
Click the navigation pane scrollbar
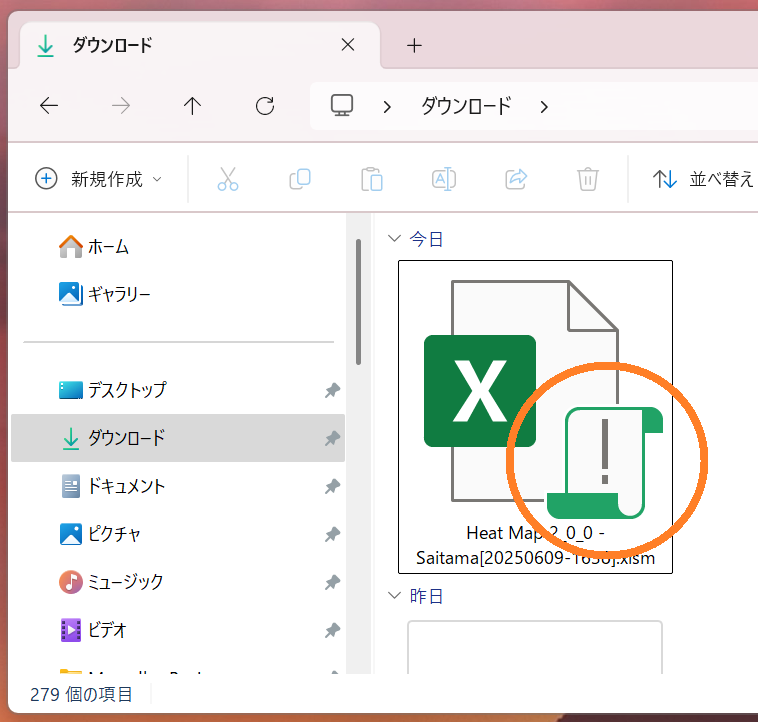pyautogui.click(x=358, y=302)
